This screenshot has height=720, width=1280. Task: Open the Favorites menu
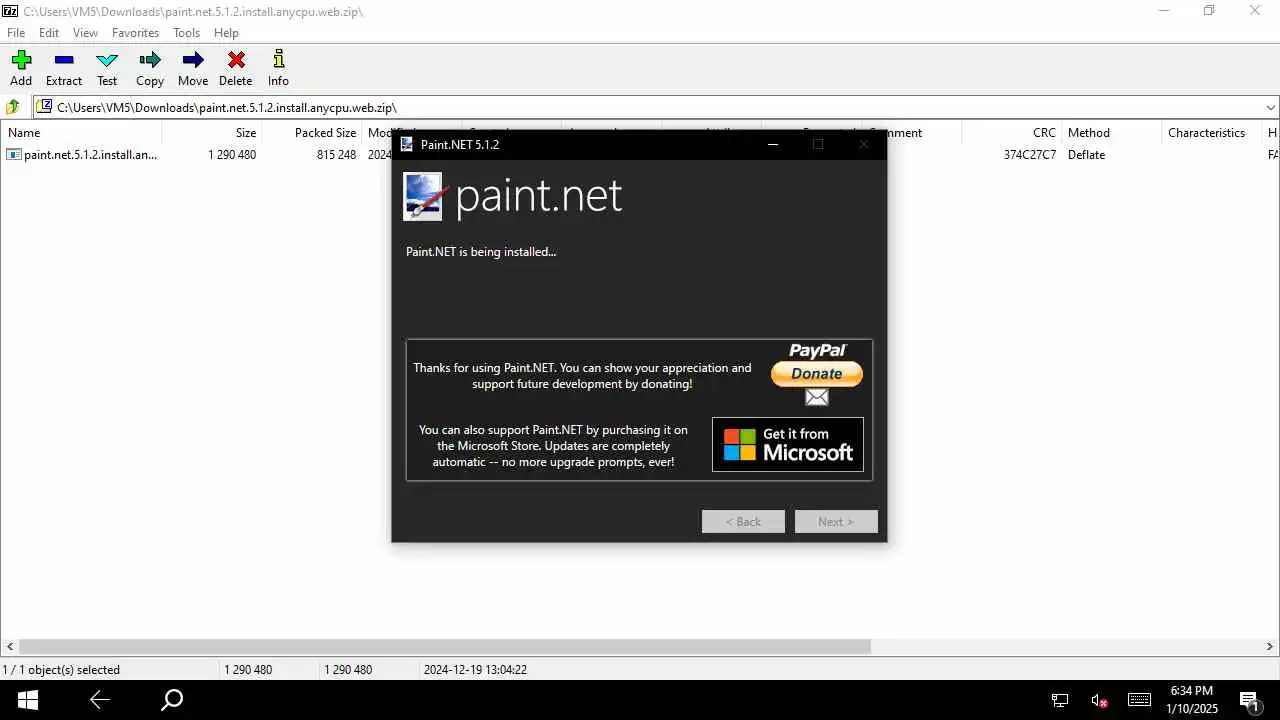click(x=135, y=33)
